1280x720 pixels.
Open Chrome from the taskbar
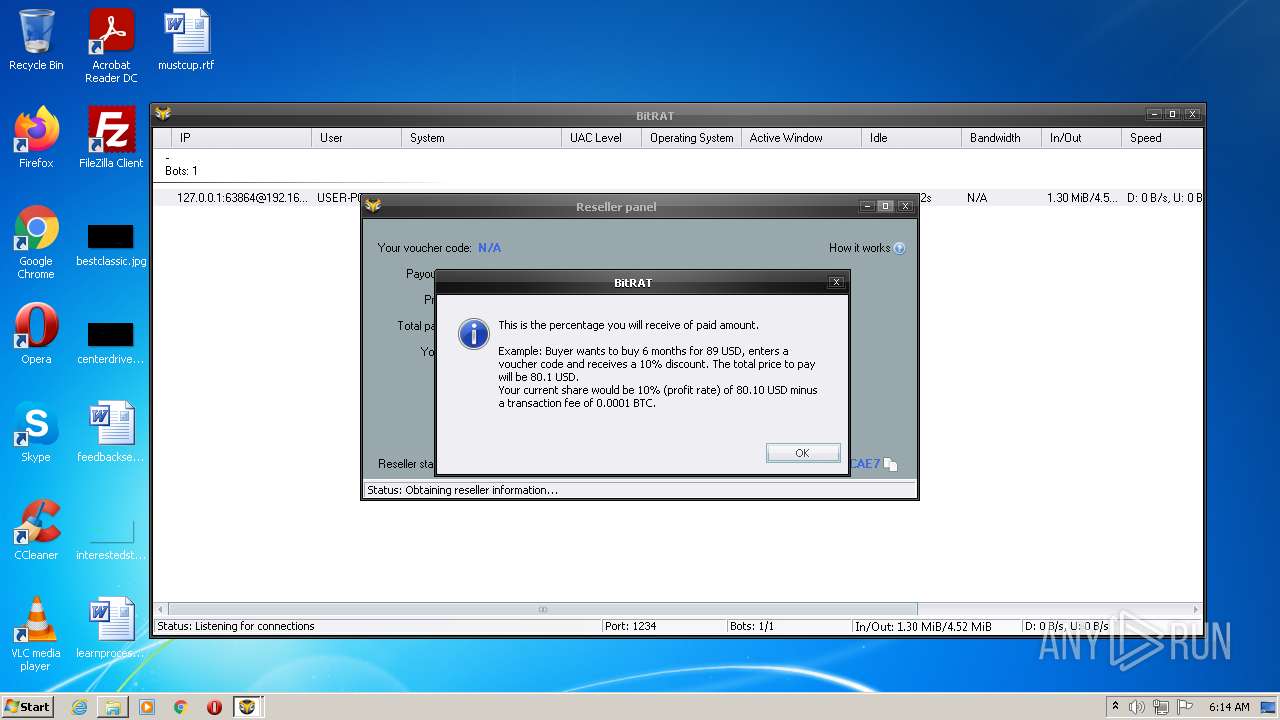pos(181,707)
